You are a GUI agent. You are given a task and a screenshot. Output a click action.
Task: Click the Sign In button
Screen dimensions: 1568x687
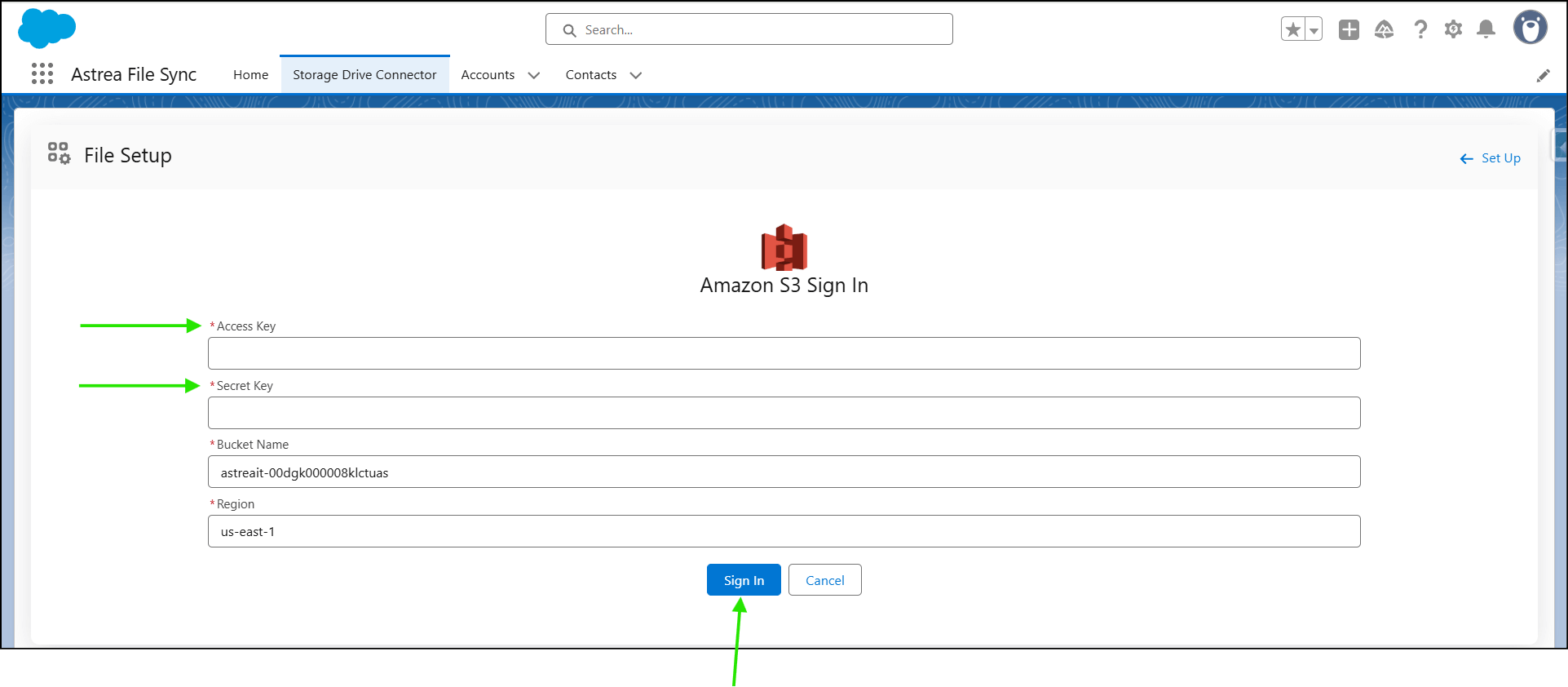pyautogui.click(x=744, y=580)
